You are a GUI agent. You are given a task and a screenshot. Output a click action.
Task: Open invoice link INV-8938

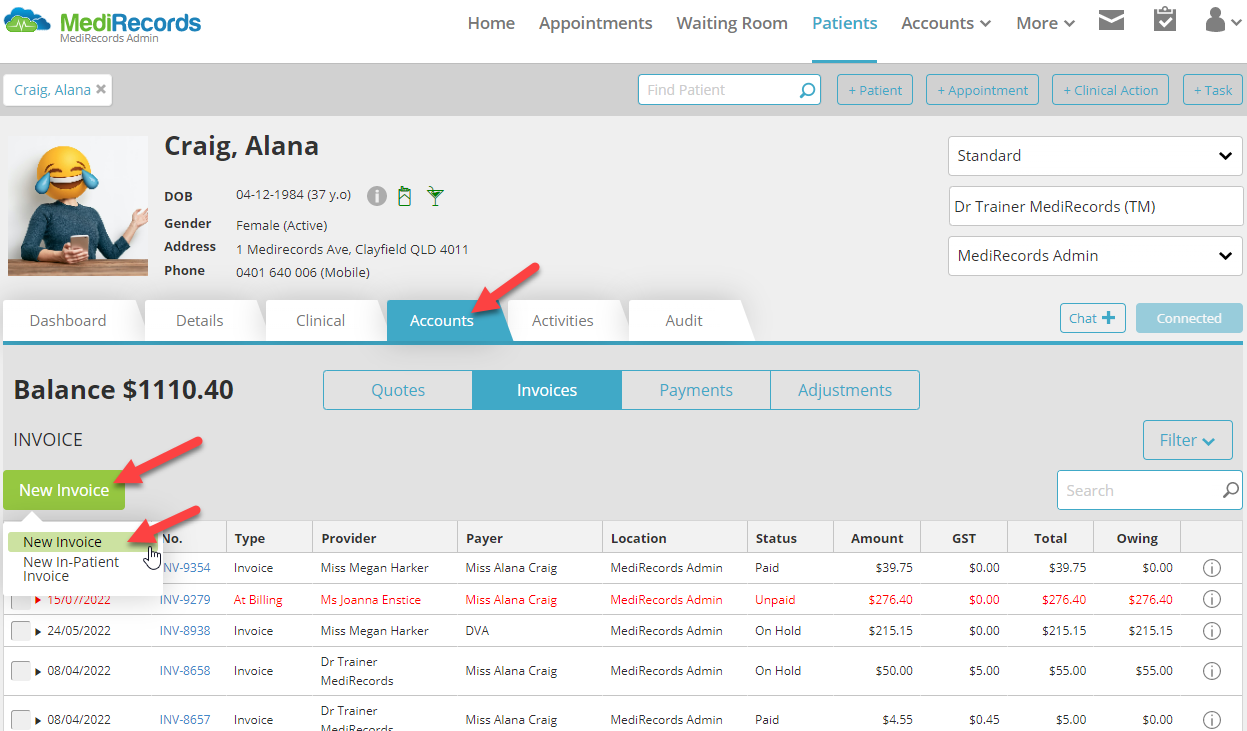(185, 631)
